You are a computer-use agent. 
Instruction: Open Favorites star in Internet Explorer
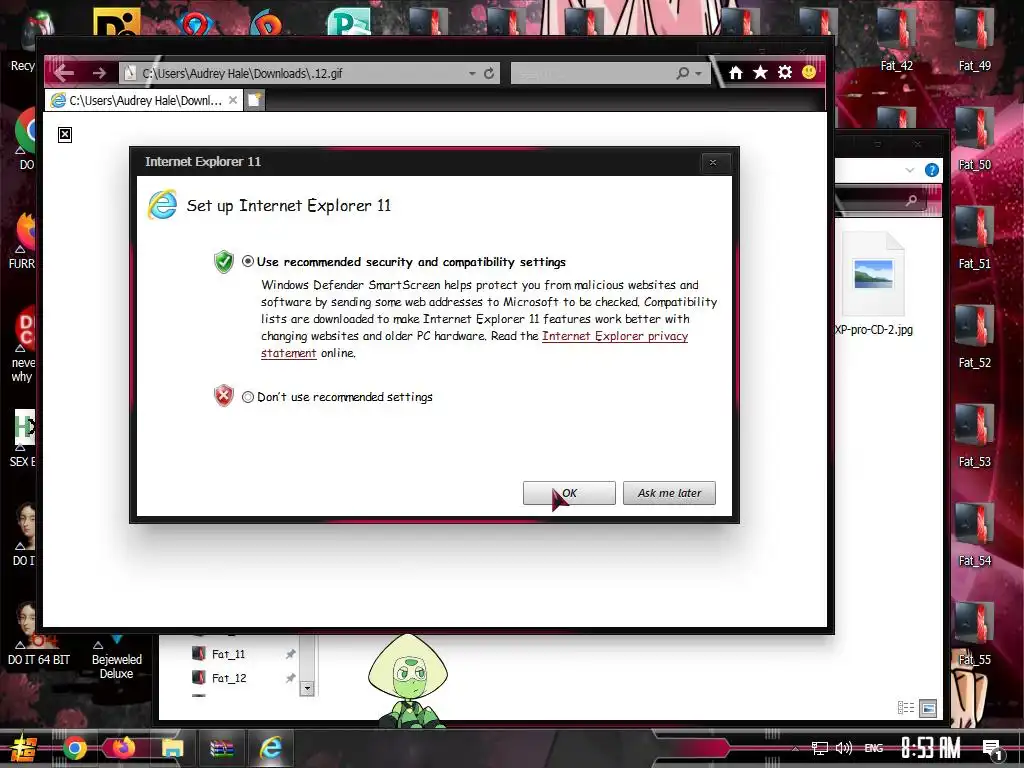coord(760,72)
